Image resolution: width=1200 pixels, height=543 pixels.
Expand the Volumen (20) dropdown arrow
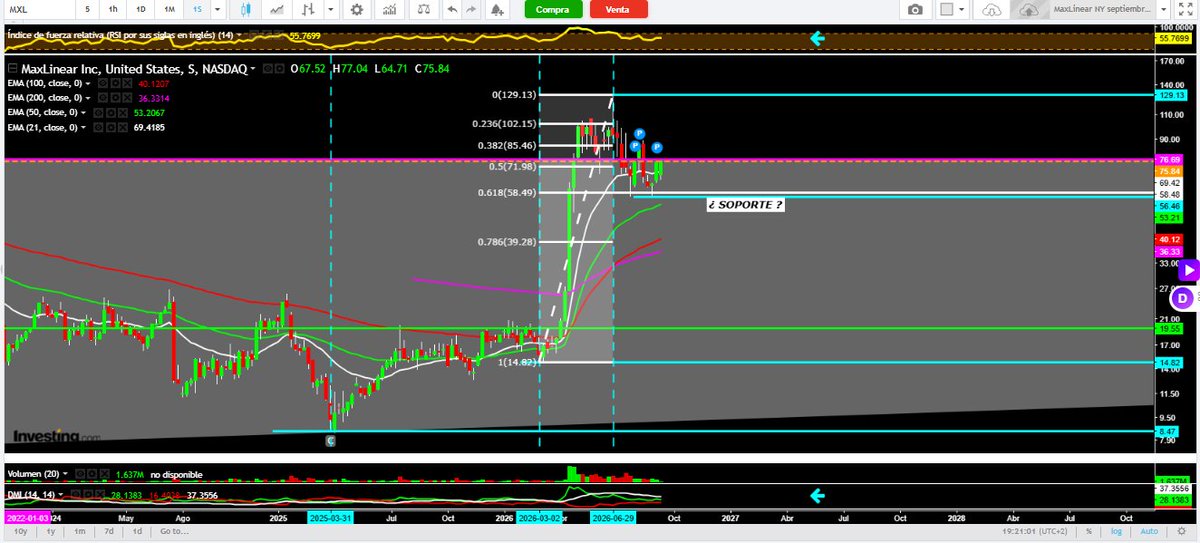tap(66, 474)
